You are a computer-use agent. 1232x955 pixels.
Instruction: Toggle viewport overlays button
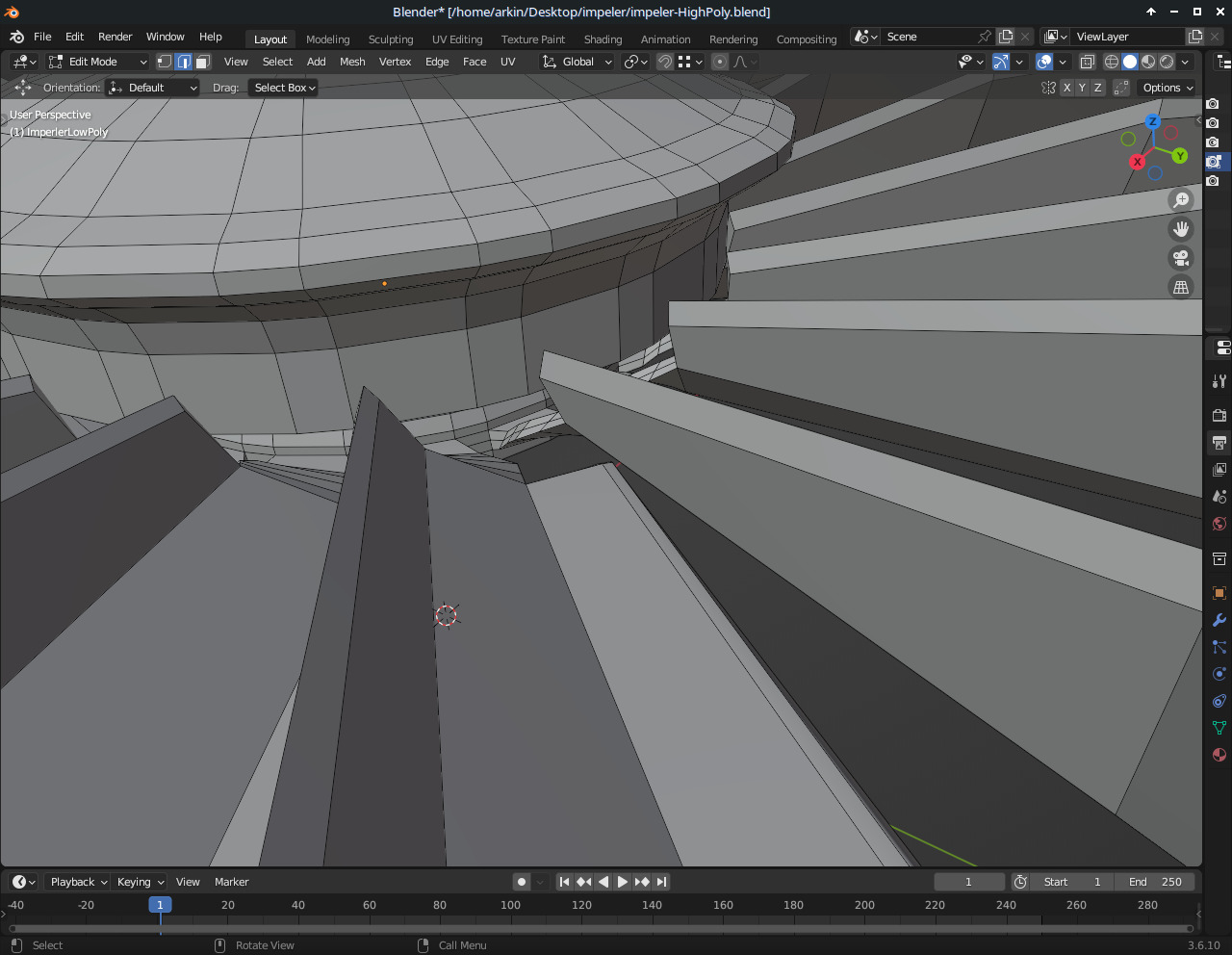pyautogui.click(x=1044, y=62)
